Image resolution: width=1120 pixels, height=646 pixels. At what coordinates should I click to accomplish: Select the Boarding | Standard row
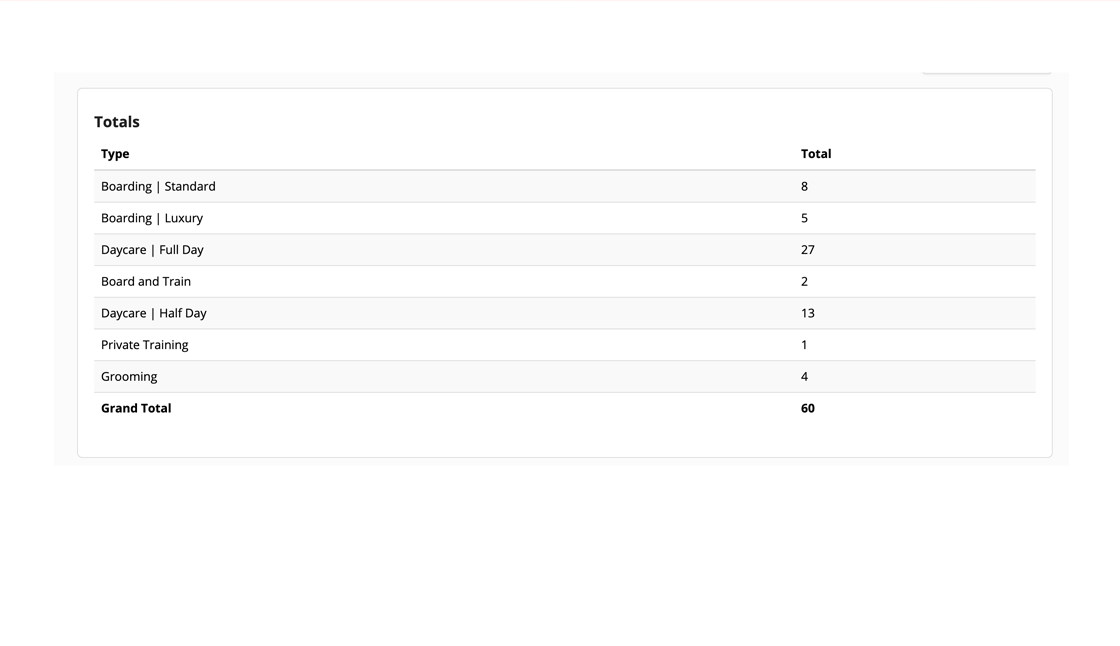coord(158,186)
